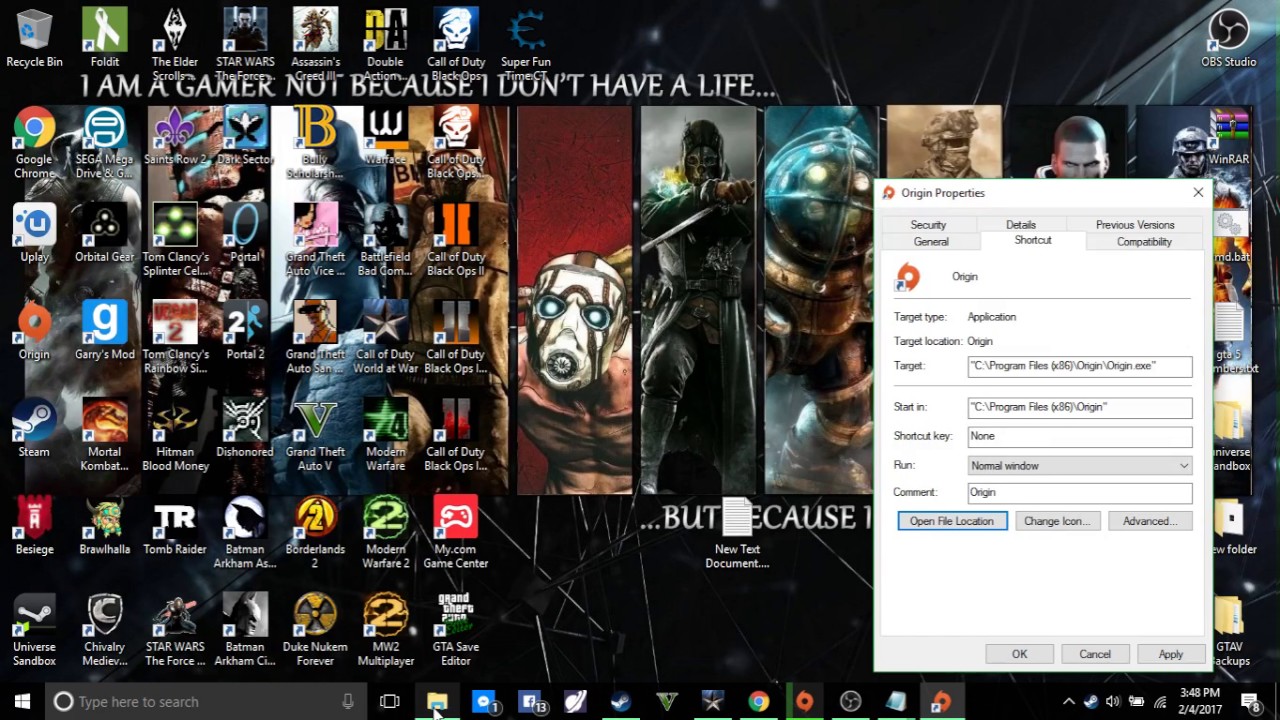This screenshot has height=720, width=1280.
Task: Select the My.com Game Center shortcut
Action: (455, 533)
